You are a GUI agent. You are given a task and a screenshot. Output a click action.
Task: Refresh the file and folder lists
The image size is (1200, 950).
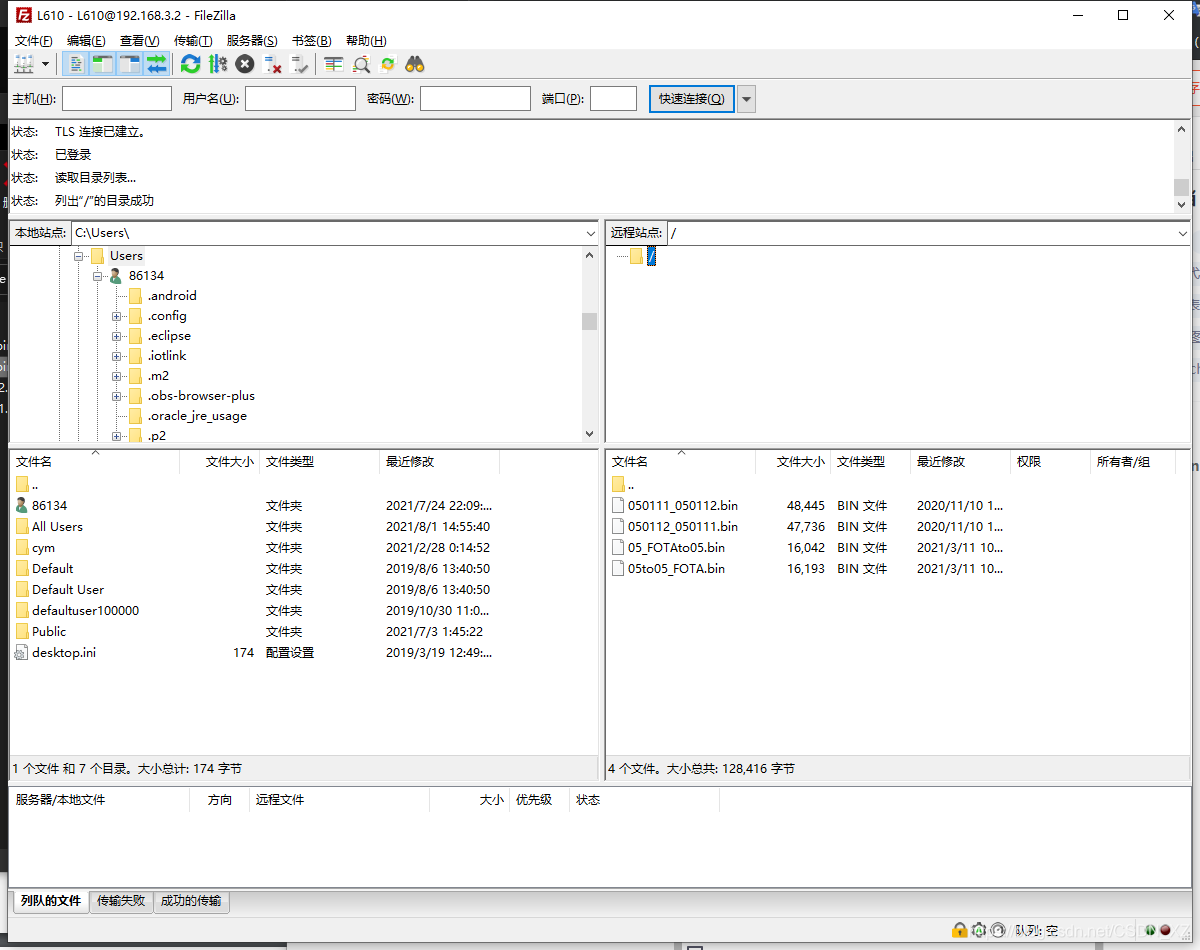(x=190, y=64)
